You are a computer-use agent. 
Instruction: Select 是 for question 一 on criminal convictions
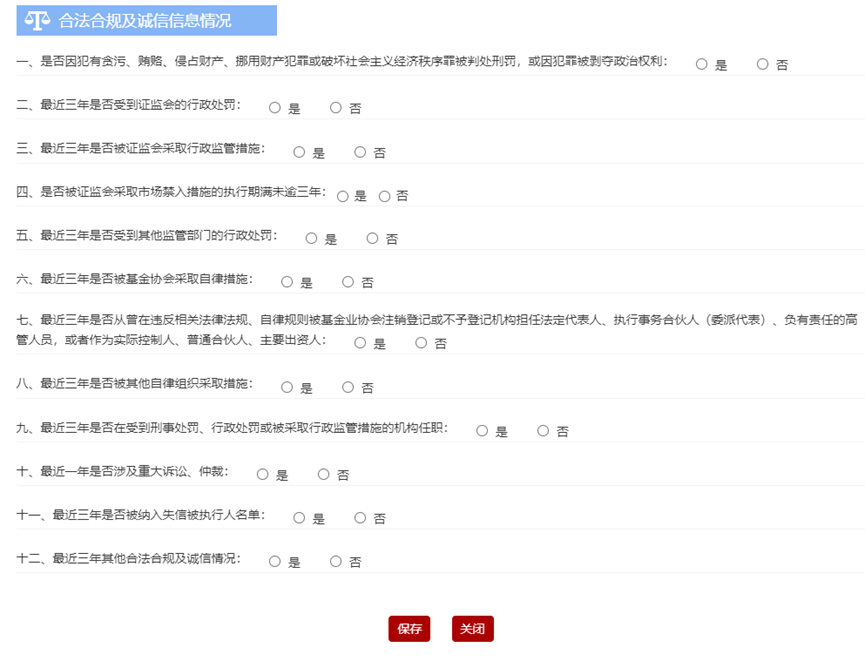[702, 64]
